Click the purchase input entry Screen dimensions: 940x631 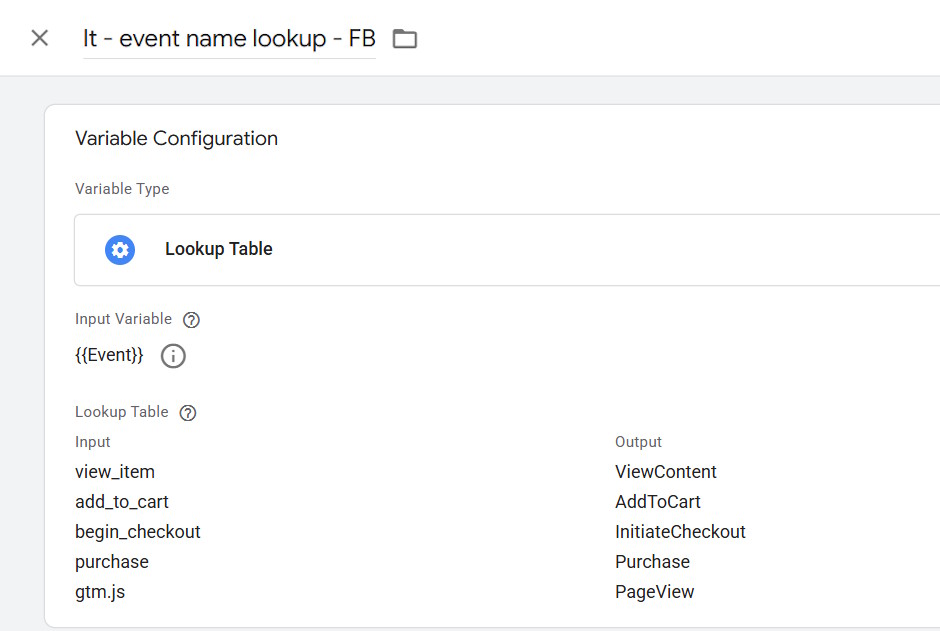112,563
